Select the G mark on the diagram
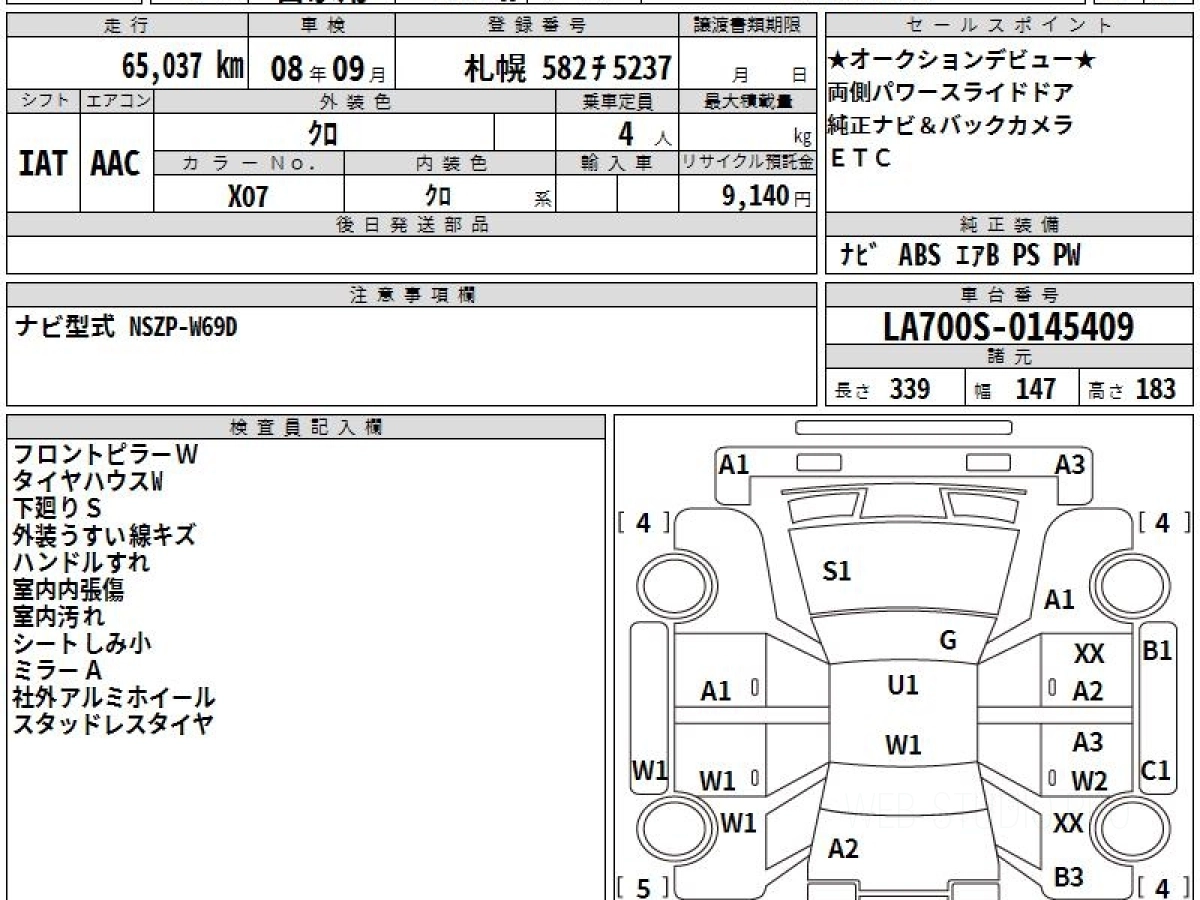Viewport: 1200px width, 900px height. click(x=948, y=641)
